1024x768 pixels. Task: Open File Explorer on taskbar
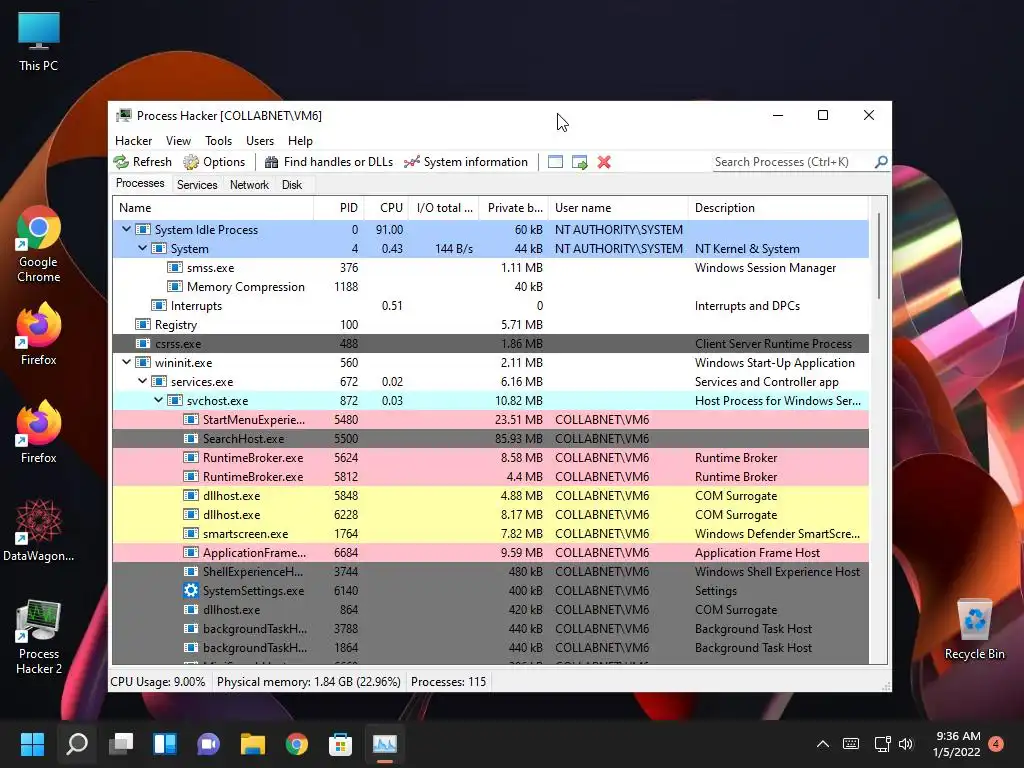point(253,744)
